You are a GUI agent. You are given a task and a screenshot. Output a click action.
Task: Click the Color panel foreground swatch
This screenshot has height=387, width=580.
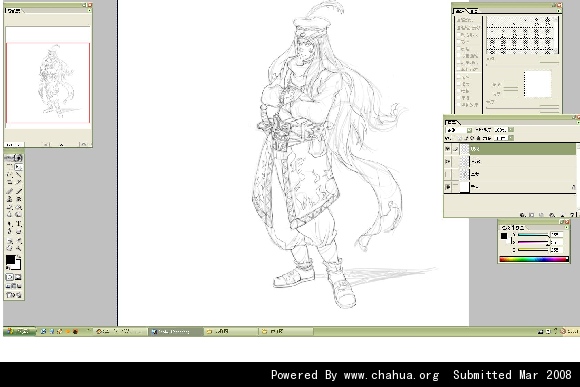pyautogui.click(x=504, y=236)
